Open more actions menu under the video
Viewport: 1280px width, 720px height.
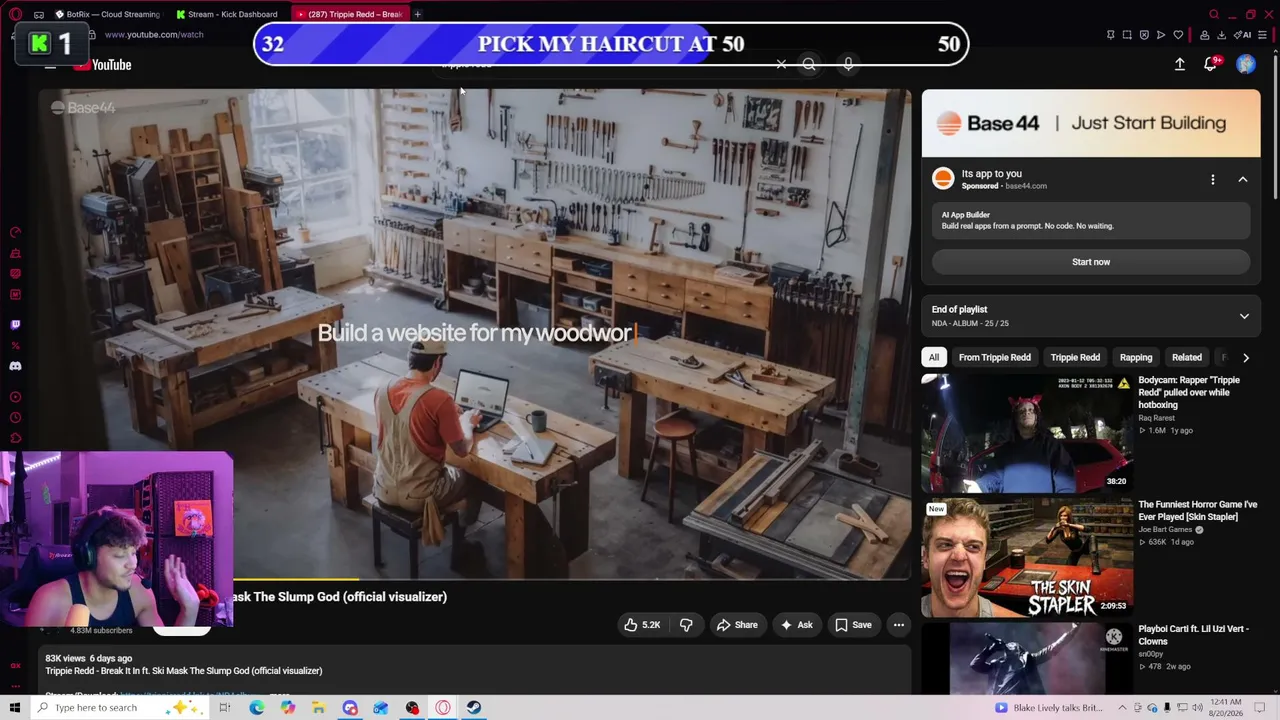tap(899, 625)
